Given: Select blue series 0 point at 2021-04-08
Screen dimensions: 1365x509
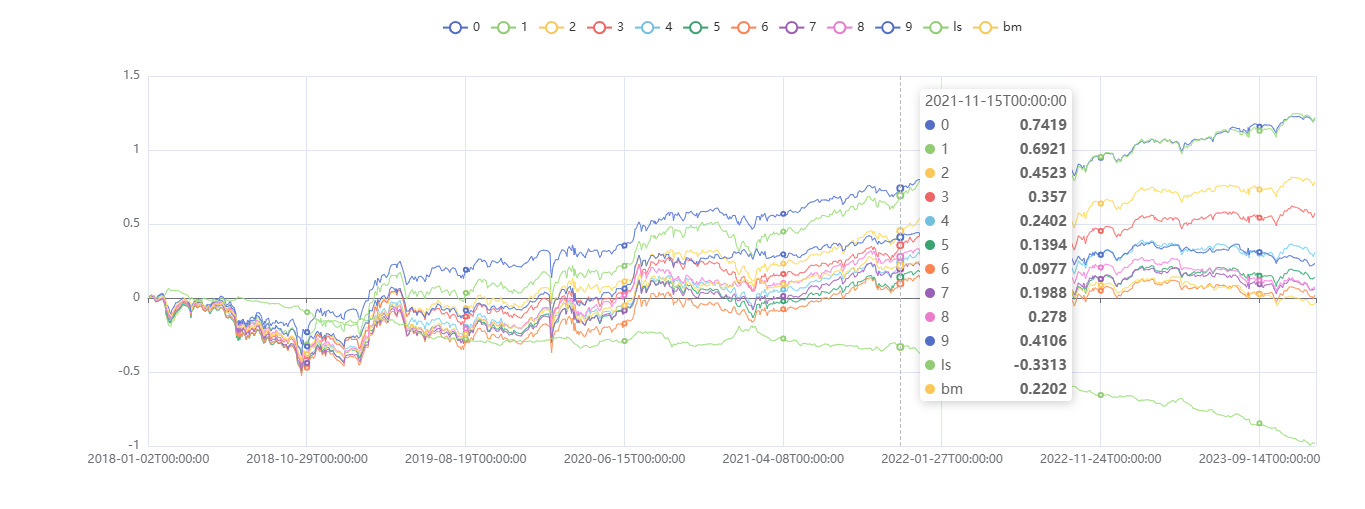Looking at the screenshot, I should (x=783, y=214).
